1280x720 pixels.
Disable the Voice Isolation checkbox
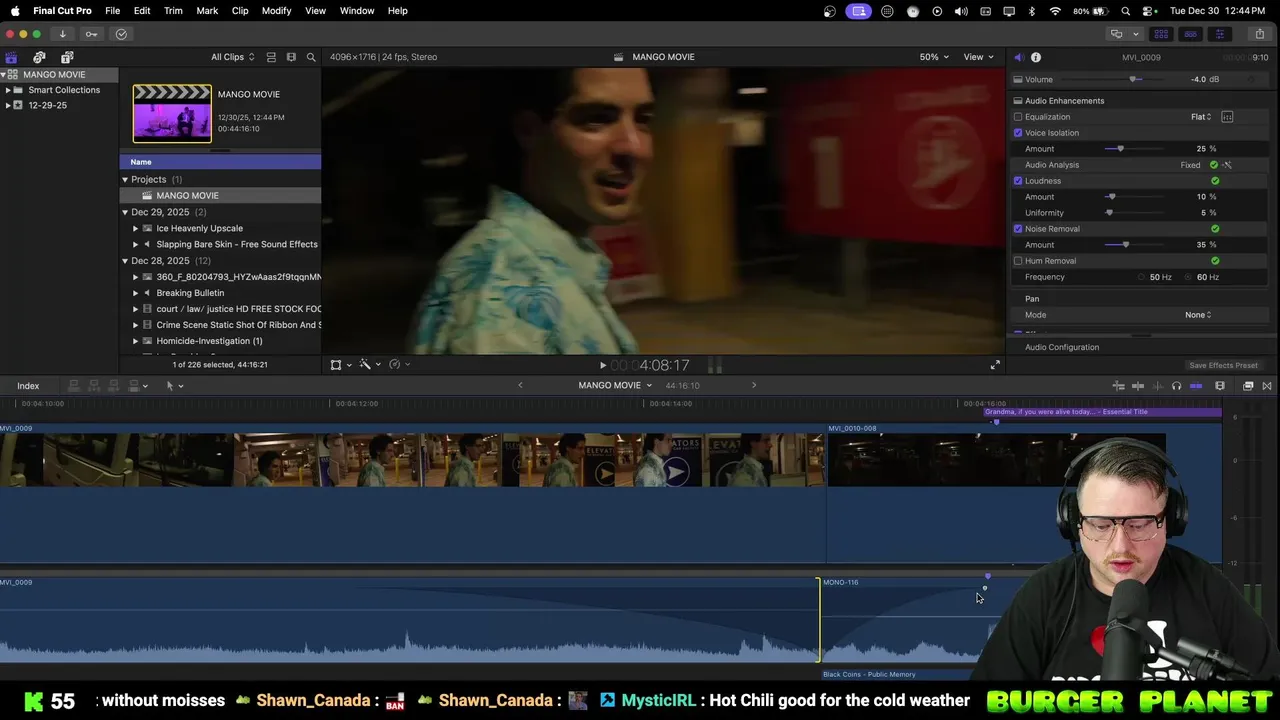[x=1018, y=133]
